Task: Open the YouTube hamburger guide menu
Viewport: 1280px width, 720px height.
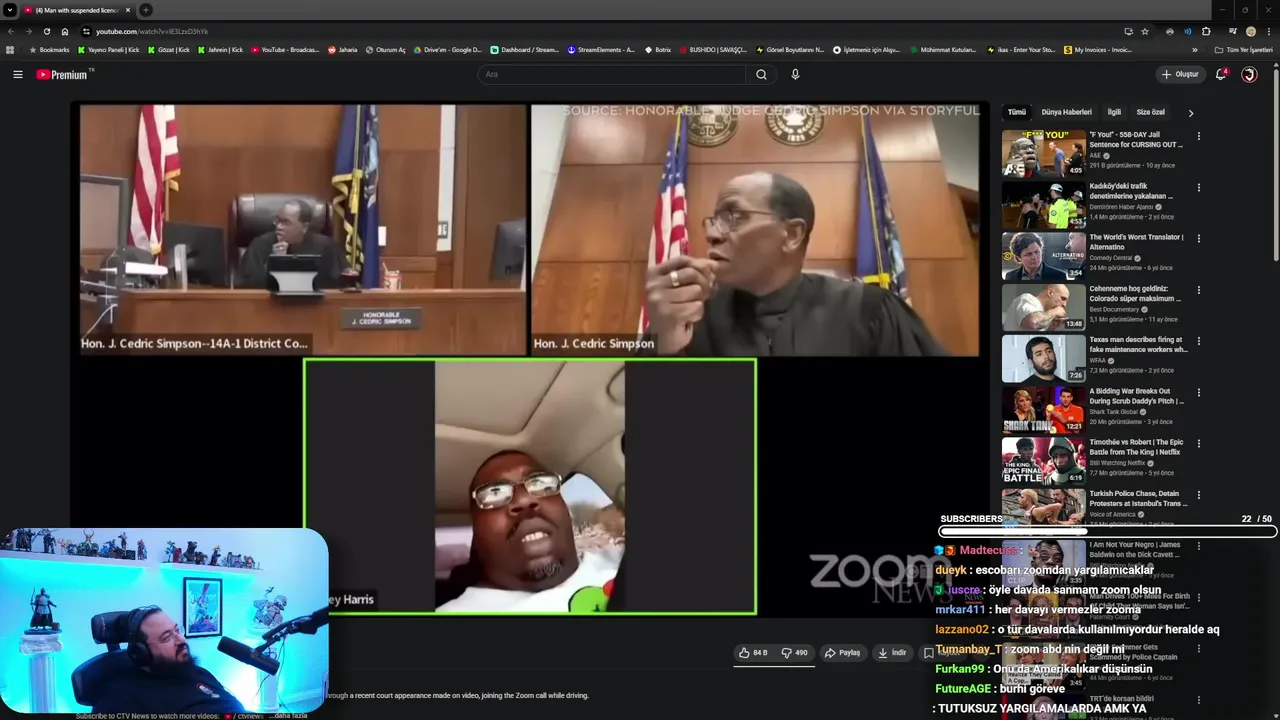Action: point(17,74)
